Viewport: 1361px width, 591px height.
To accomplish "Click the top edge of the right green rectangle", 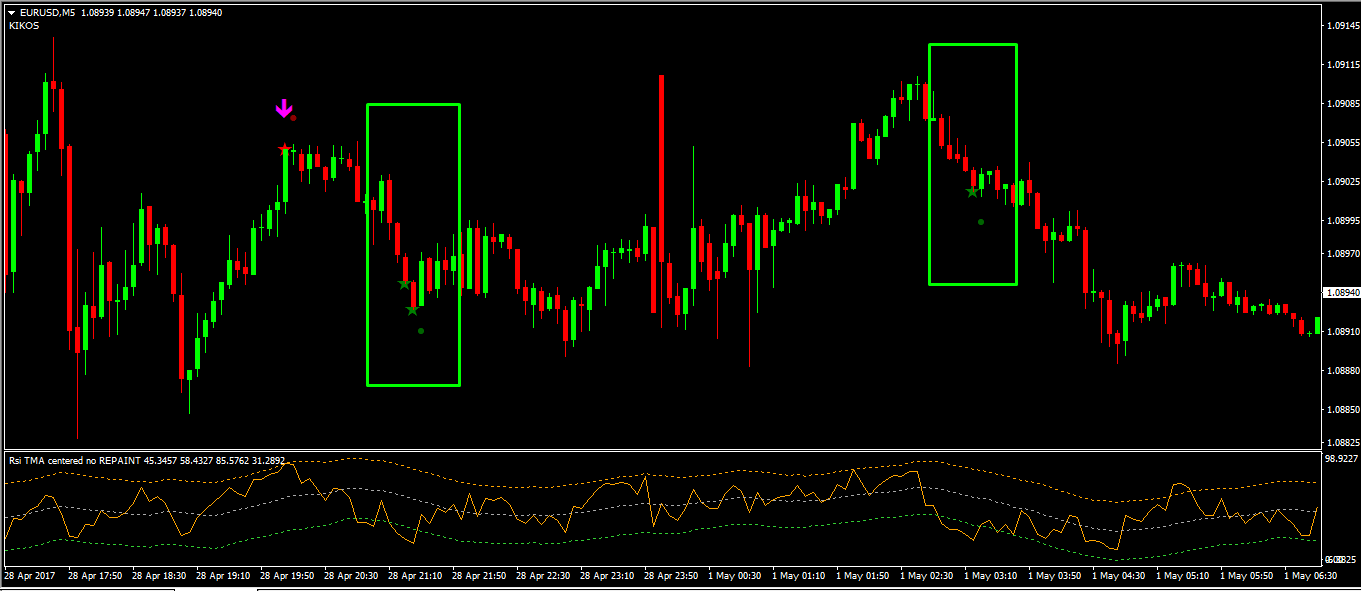I will pos(972,44).
